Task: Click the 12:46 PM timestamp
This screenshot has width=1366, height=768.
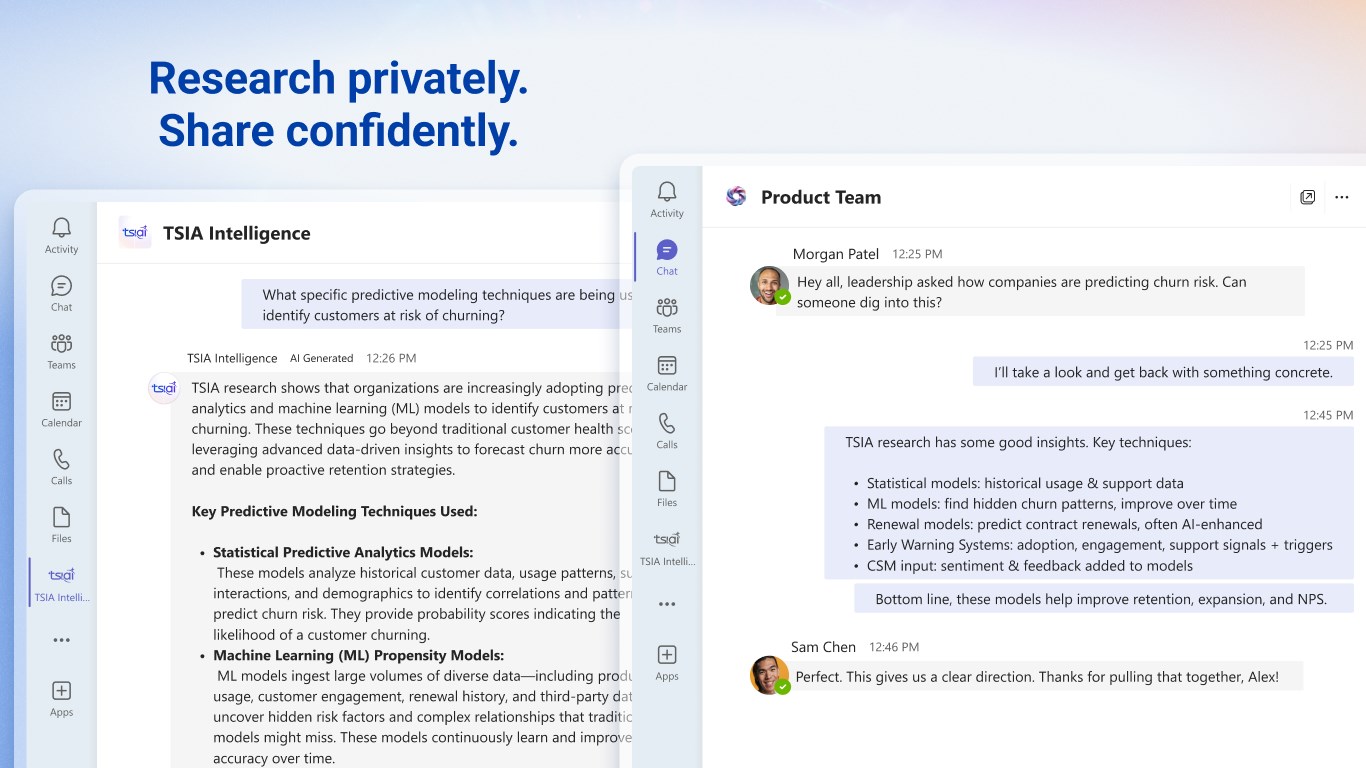Action: click(894, 647)
